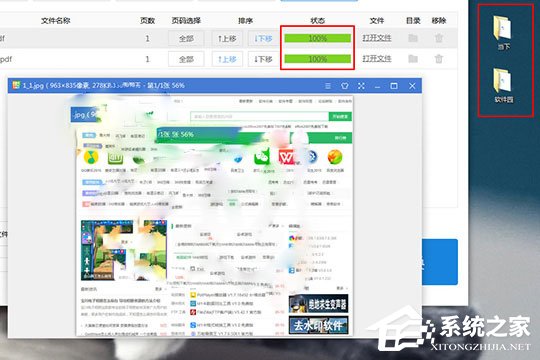Screen dimensions: 540x360
Task: Move the second pdf down with 下移
Action: 263,59
